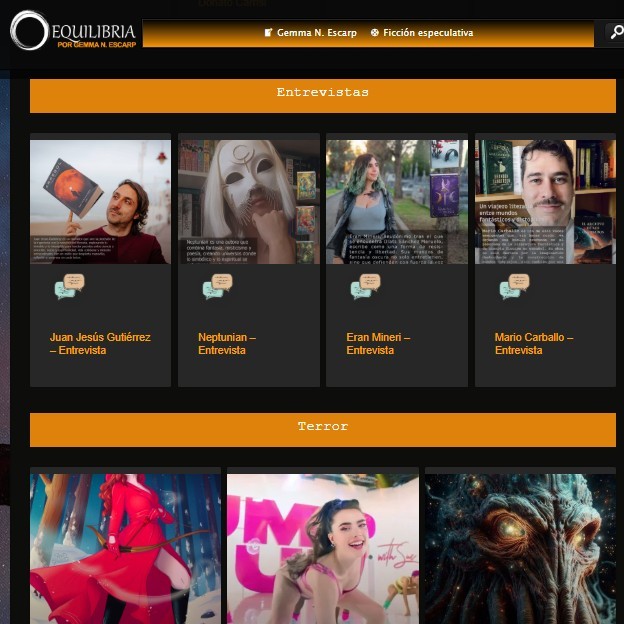Click the Equilibria logo
The width and height of the screenshot is (624, 624).
[73, 31]
